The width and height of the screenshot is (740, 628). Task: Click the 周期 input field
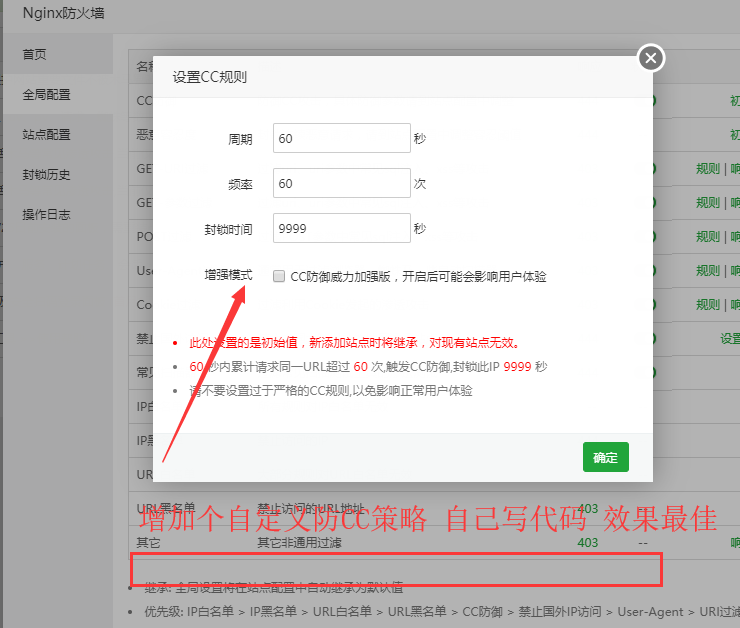342,138
